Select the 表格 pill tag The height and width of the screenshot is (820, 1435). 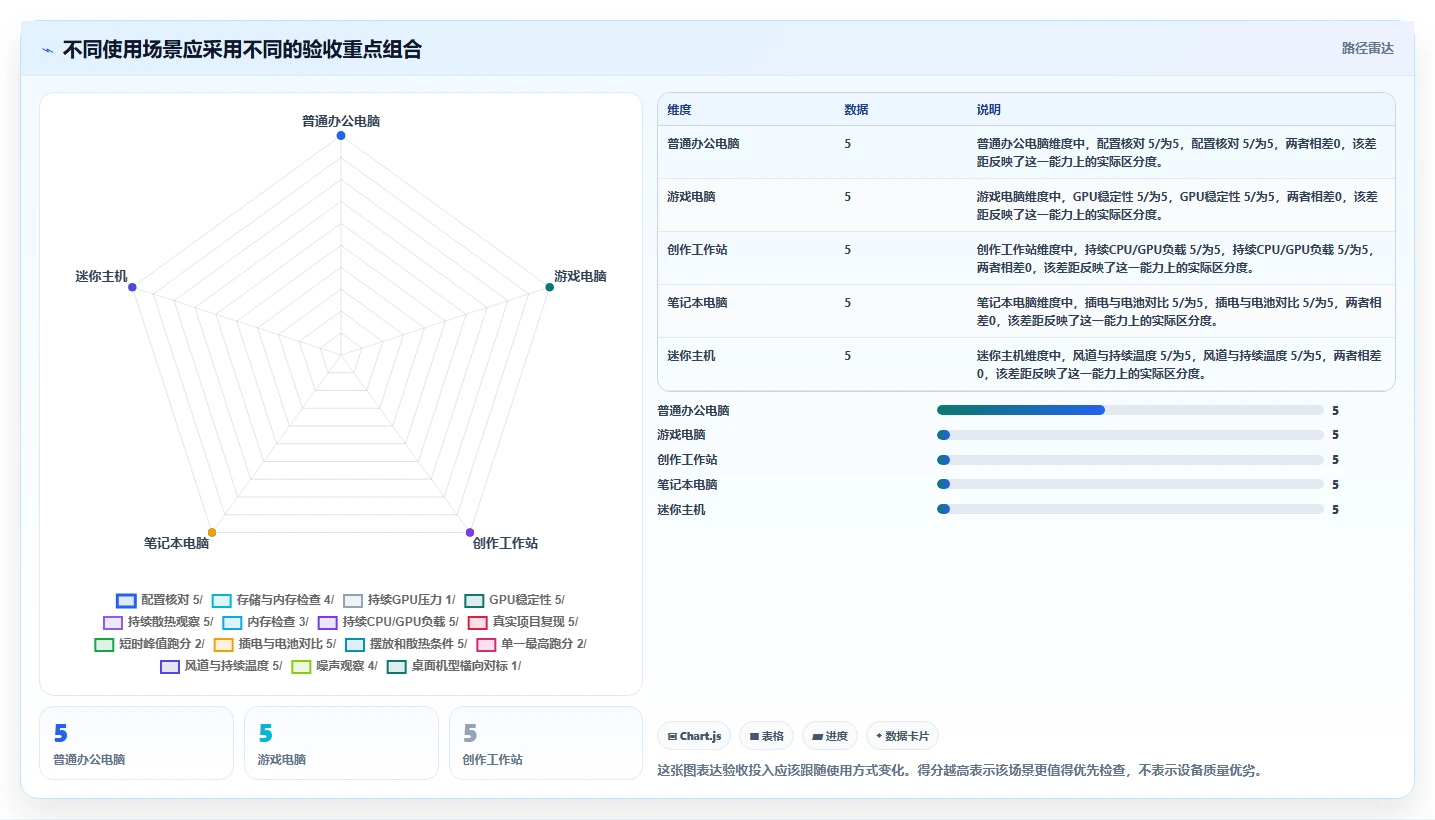point(766,736)
